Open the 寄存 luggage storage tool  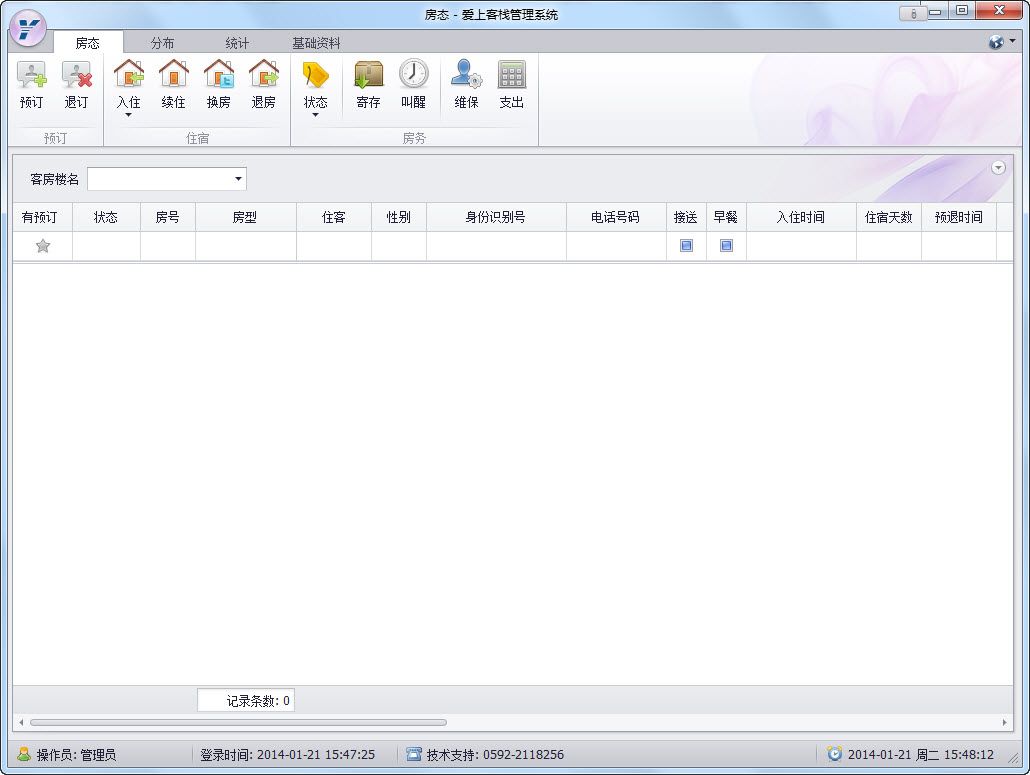[368, 85]
